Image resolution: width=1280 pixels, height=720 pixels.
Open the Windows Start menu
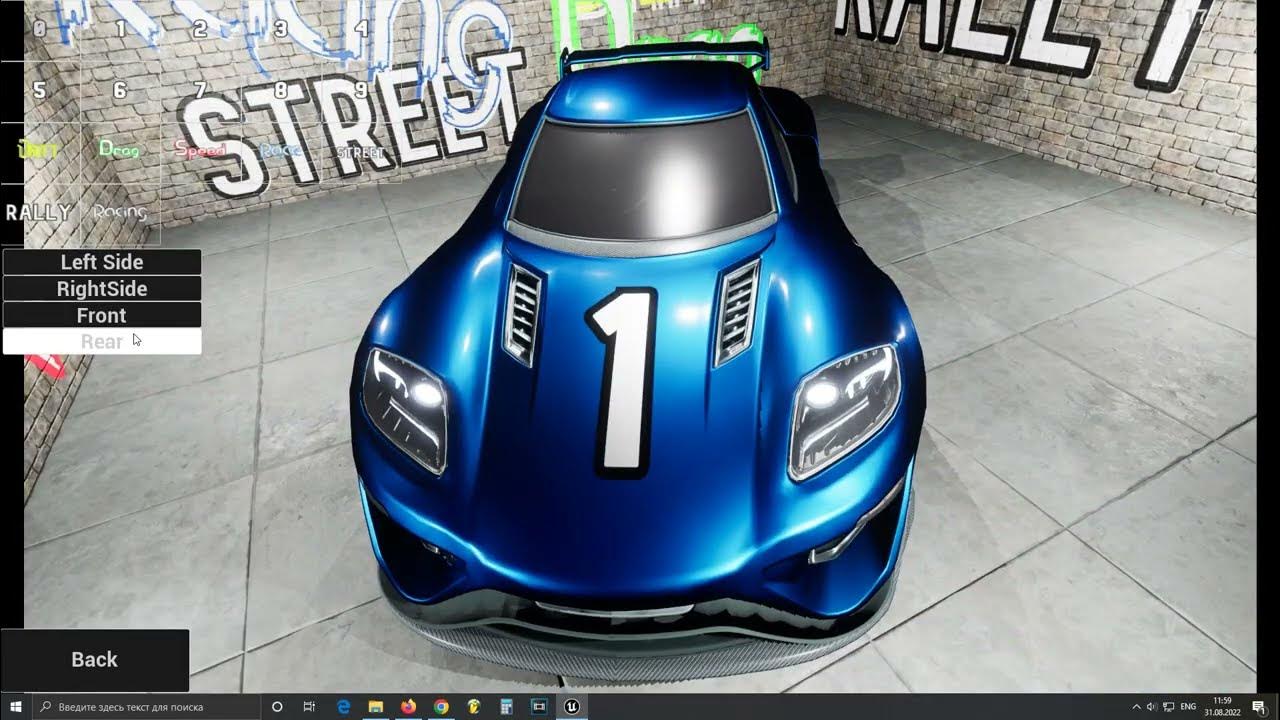coord(16,706)
